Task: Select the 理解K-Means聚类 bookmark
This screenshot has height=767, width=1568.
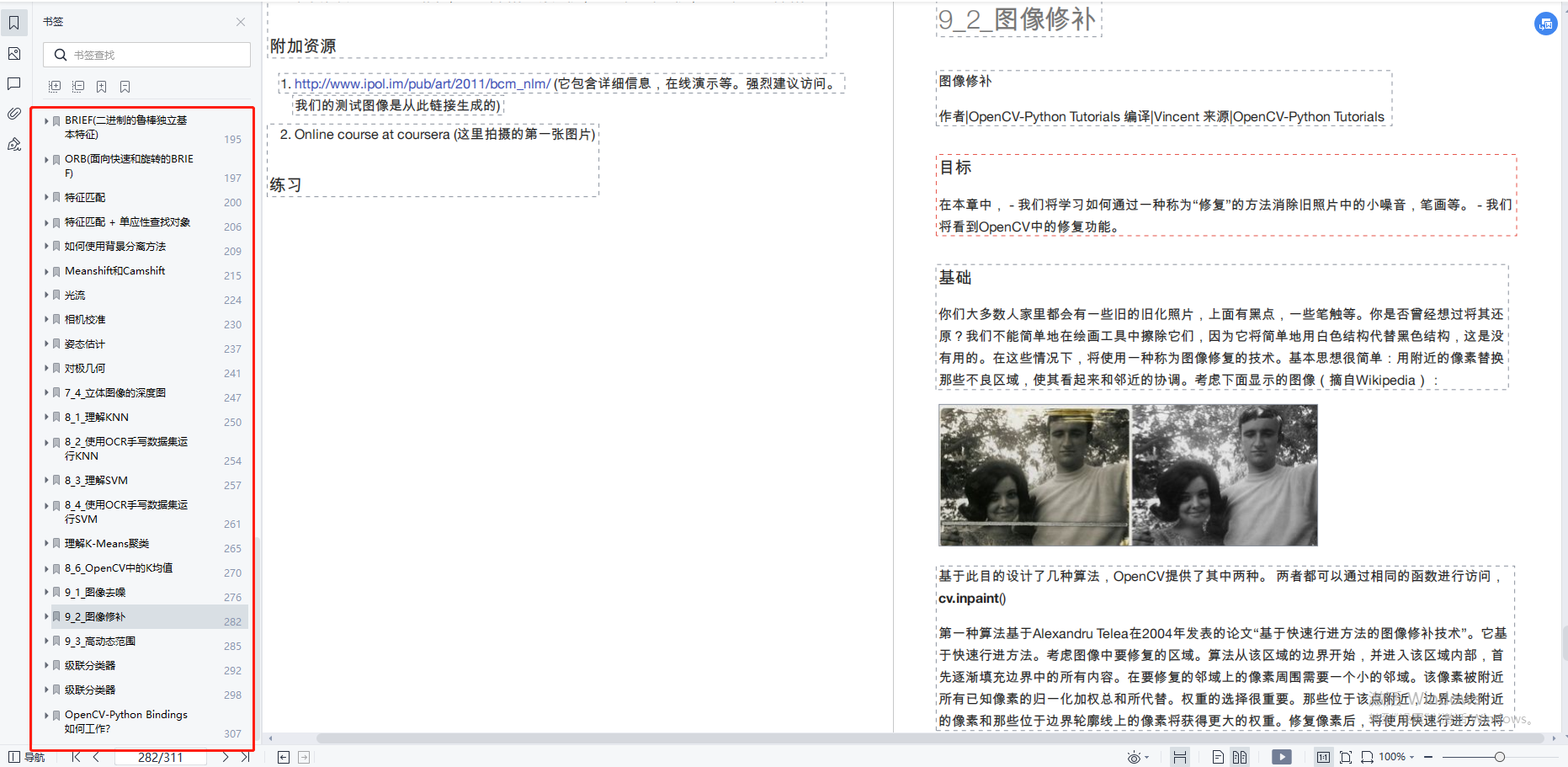Action: 107,544
